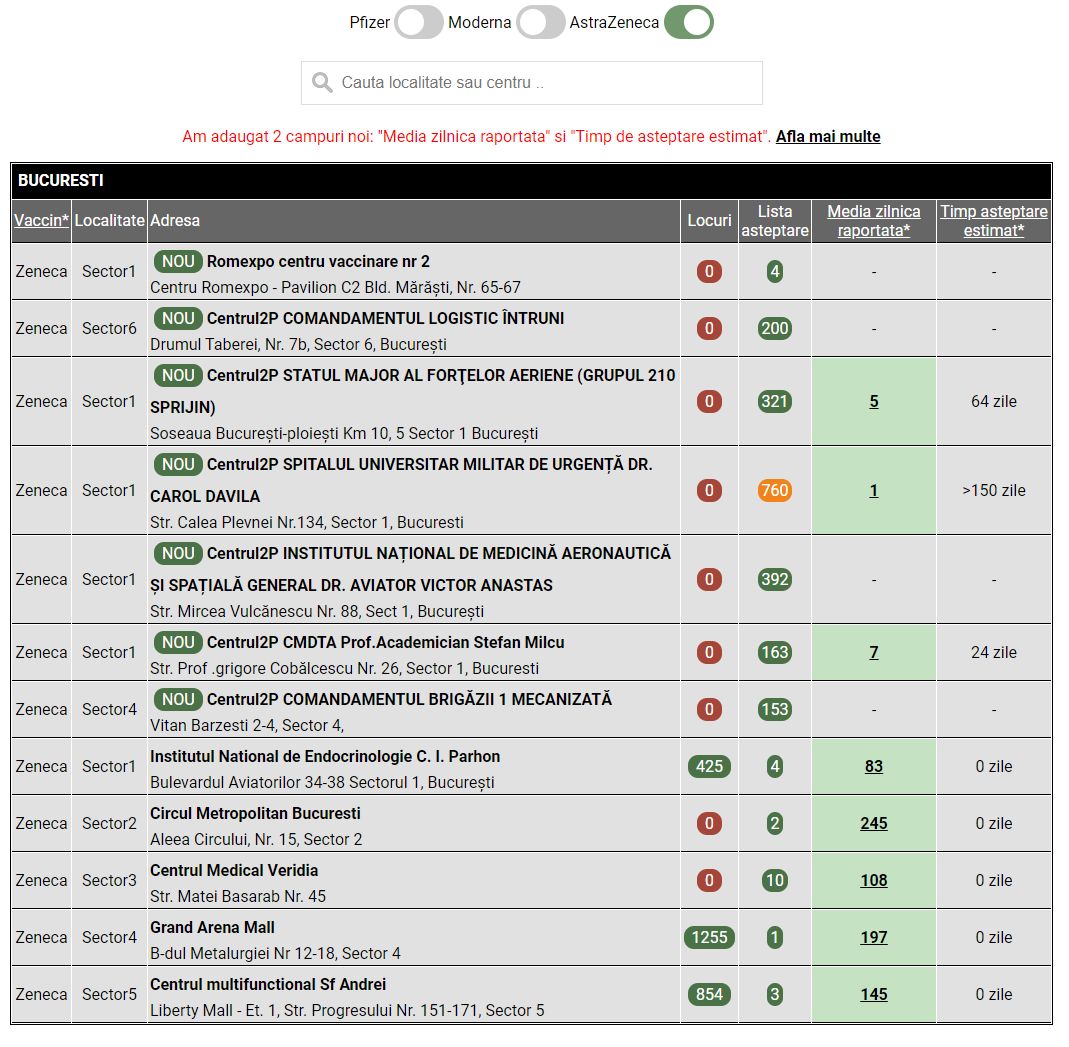Image resolution: width=1069 pixels, height=1047 pixels.
Task: Click the '64 zile' waiting time cell
Action: pos(993,401)
